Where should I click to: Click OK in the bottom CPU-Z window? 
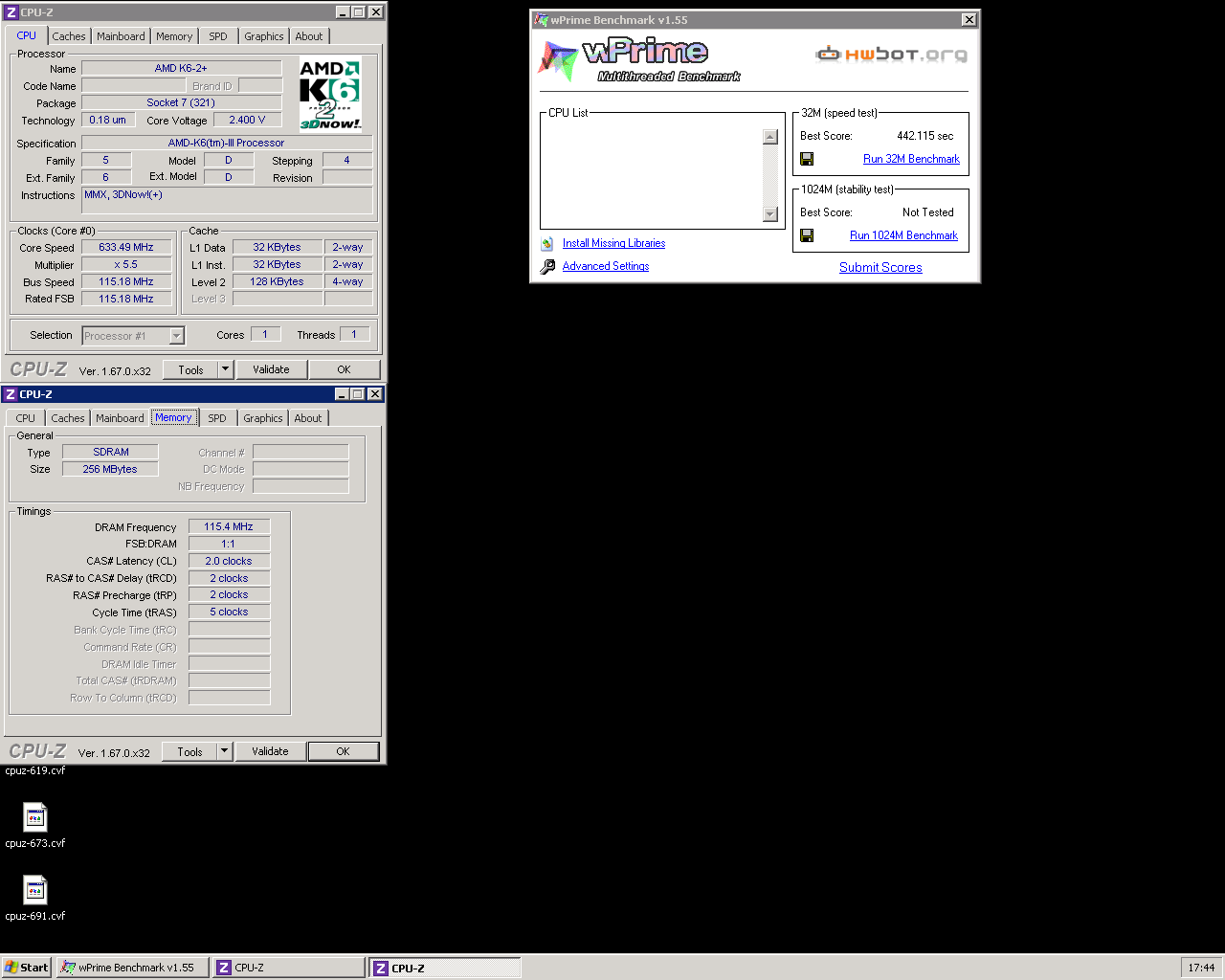click(x=343, y=751)
